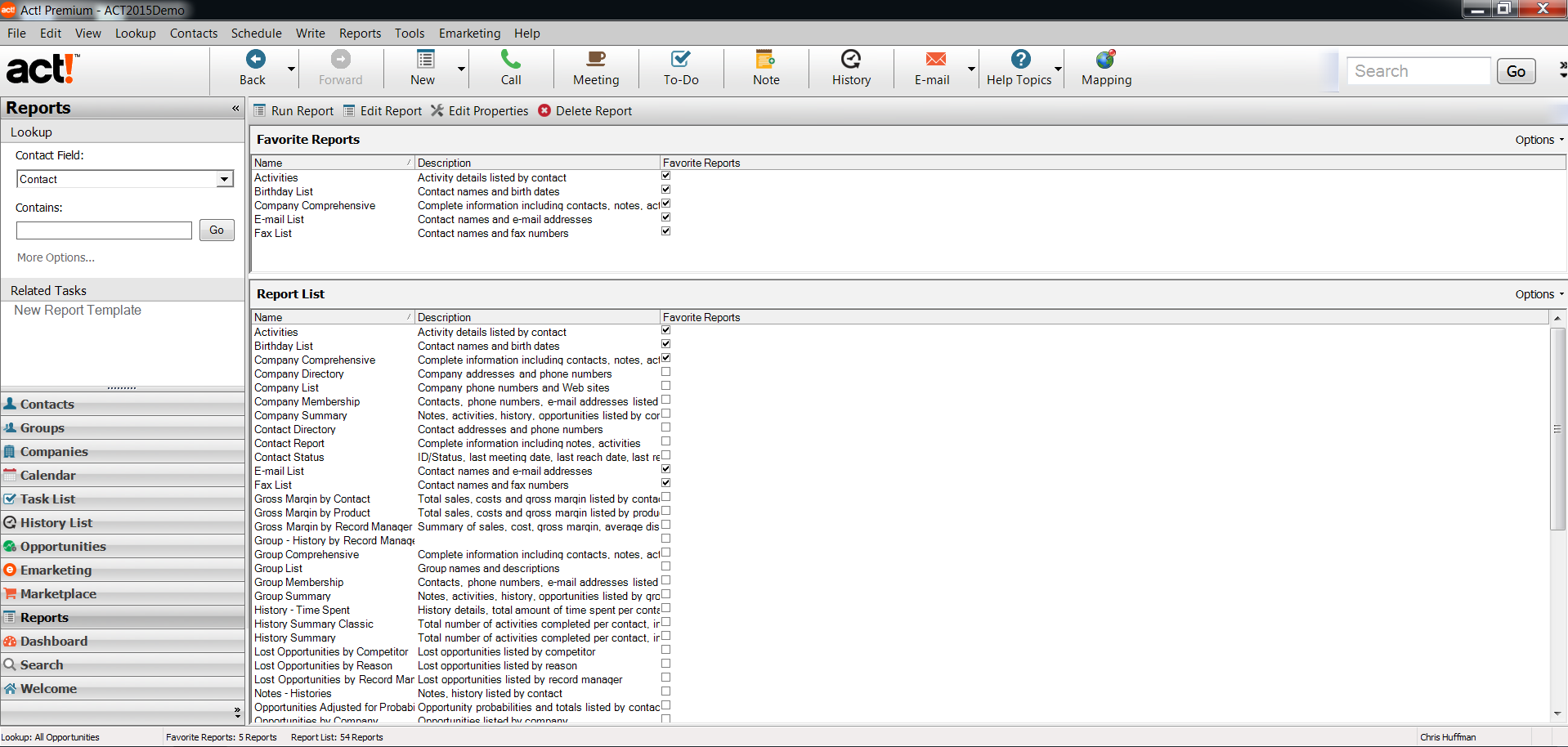
Task: Click the New record toolbar icon
Action: pos(425,60)
